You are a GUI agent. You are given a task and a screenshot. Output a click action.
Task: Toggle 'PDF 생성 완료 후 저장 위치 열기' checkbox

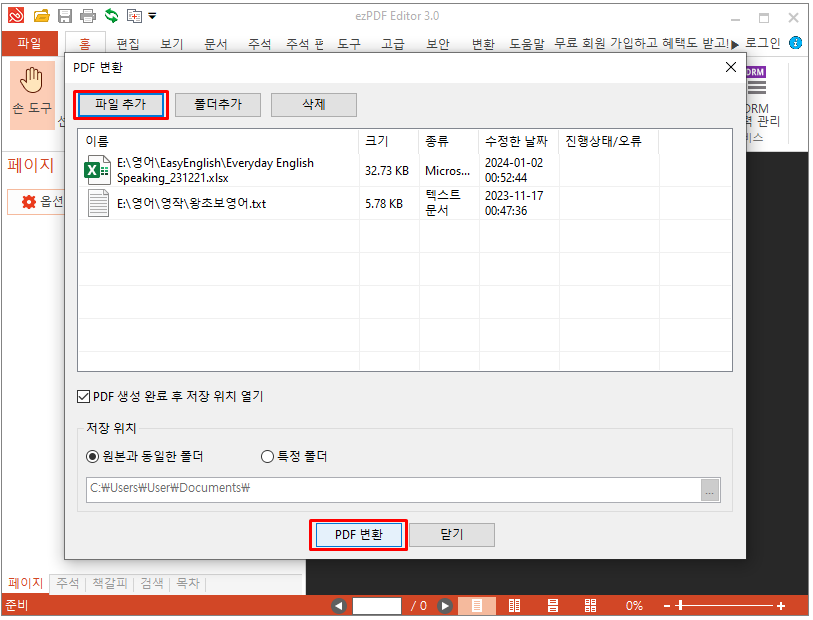pyautogui.click(x=83, y=397)
